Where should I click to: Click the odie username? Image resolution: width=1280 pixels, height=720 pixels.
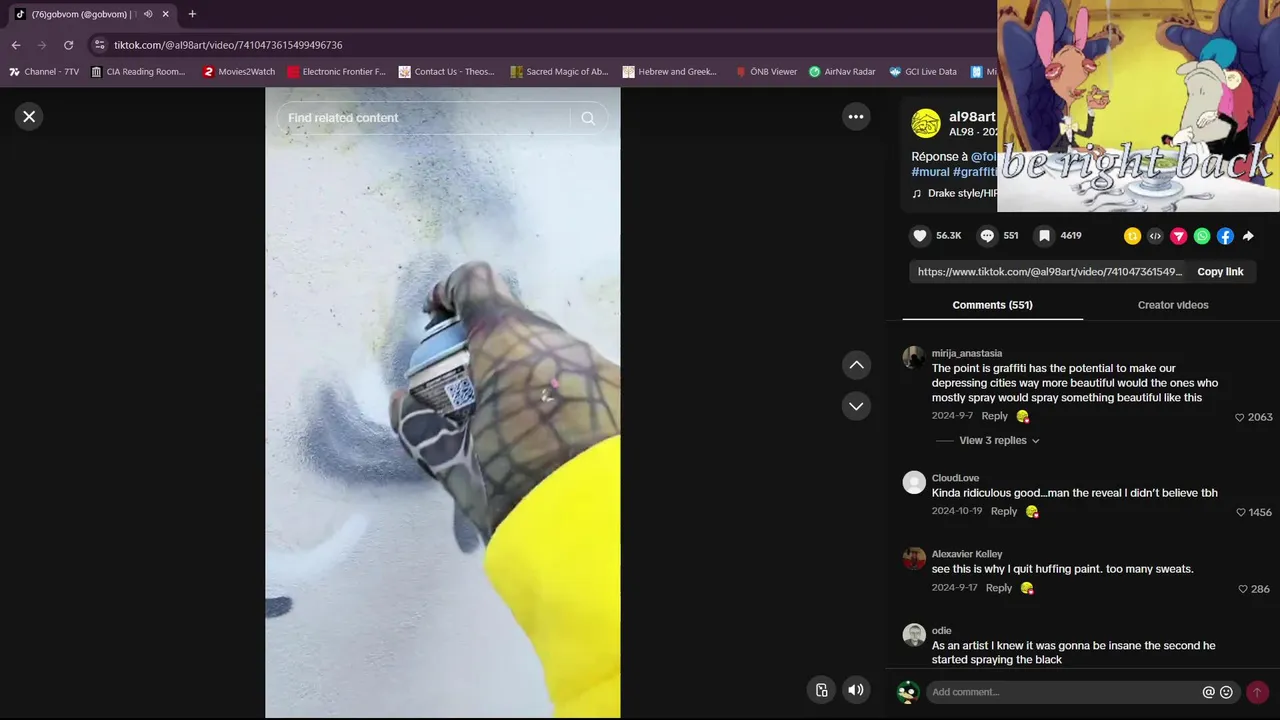pyautogui.click(x=941, y=631)
